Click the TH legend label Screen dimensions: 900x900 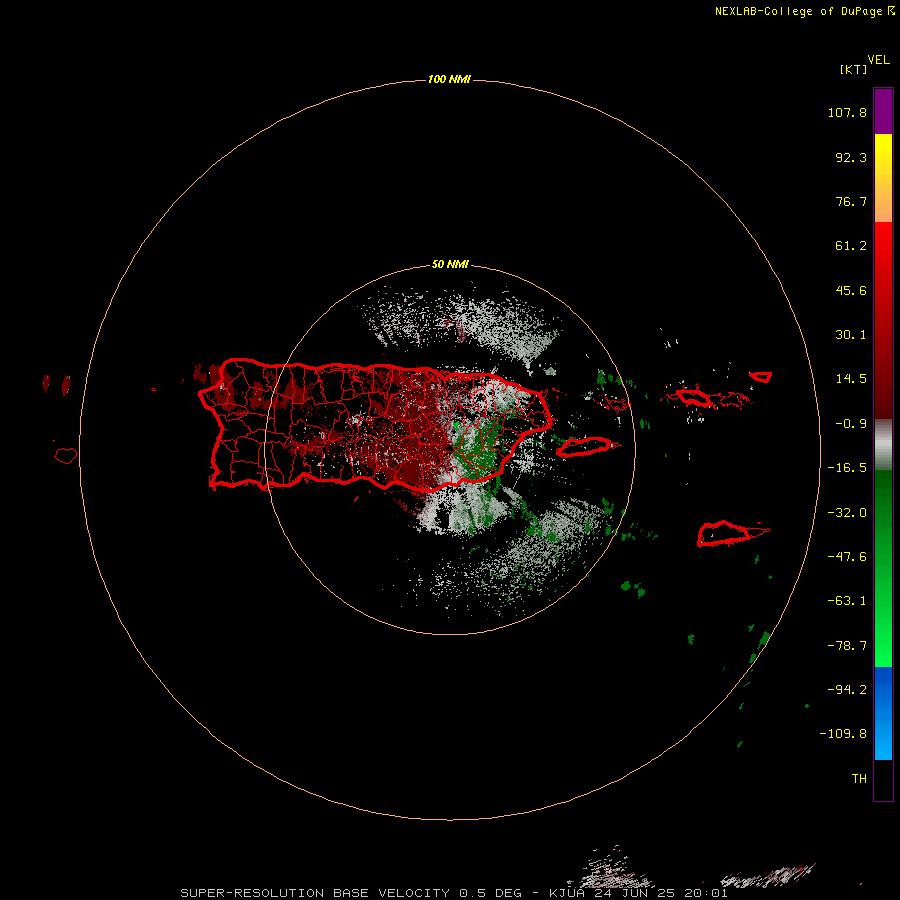[x=859, y=779]
